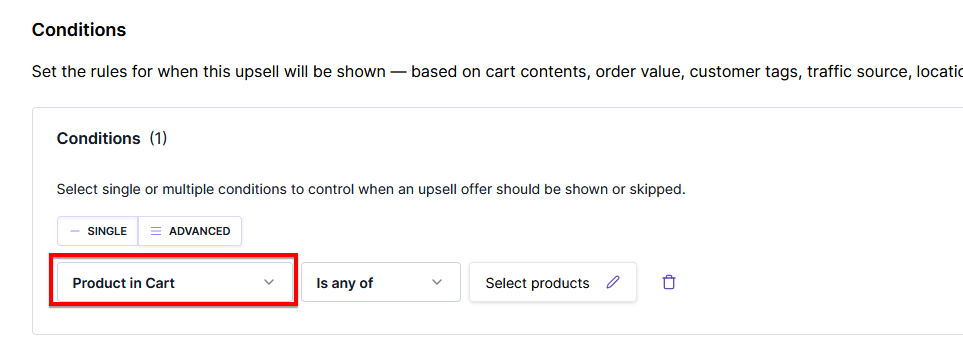Click the chevron inside Is any of field

[437, 282]
